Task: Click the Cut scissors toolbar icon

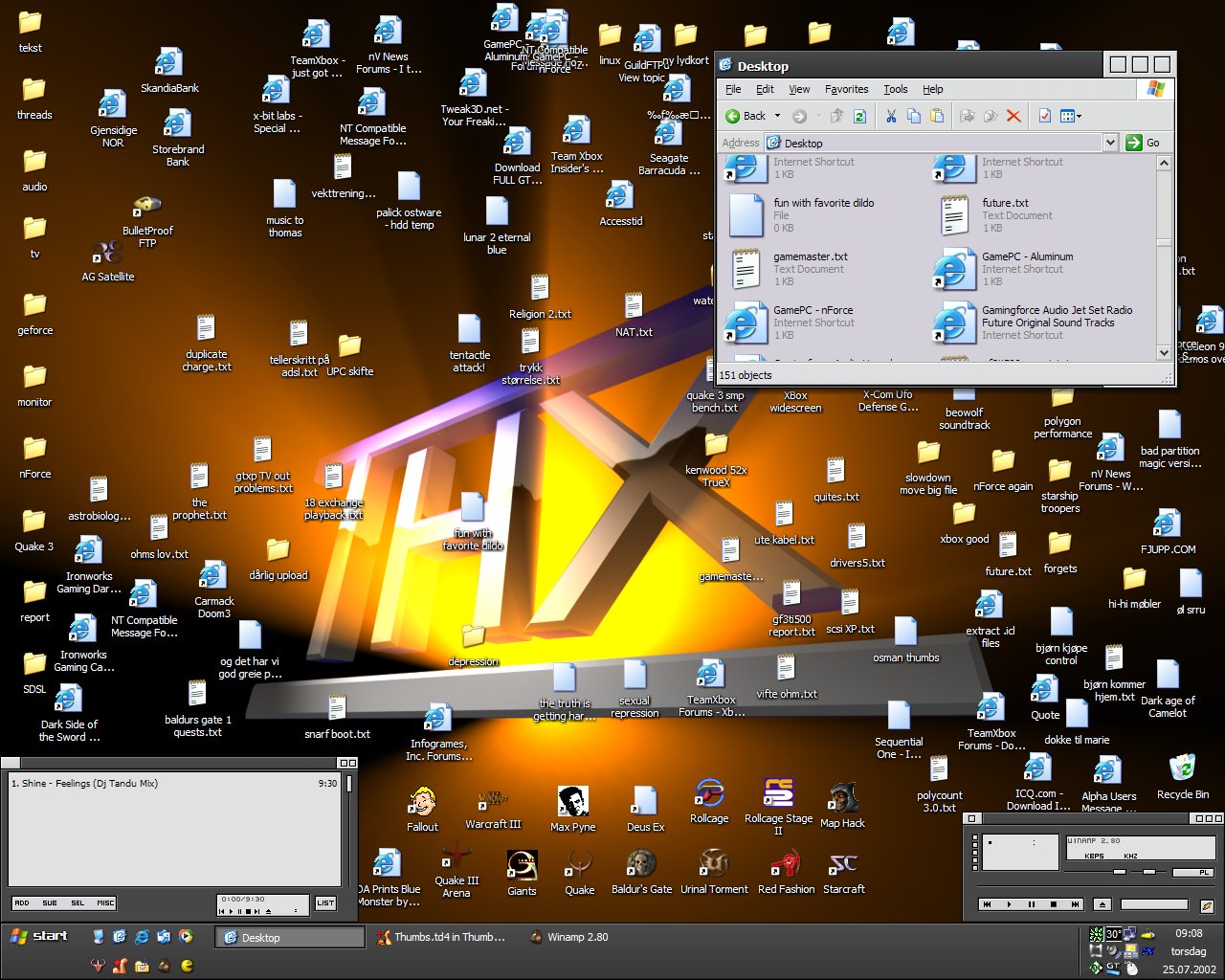Action: (891, 116)
